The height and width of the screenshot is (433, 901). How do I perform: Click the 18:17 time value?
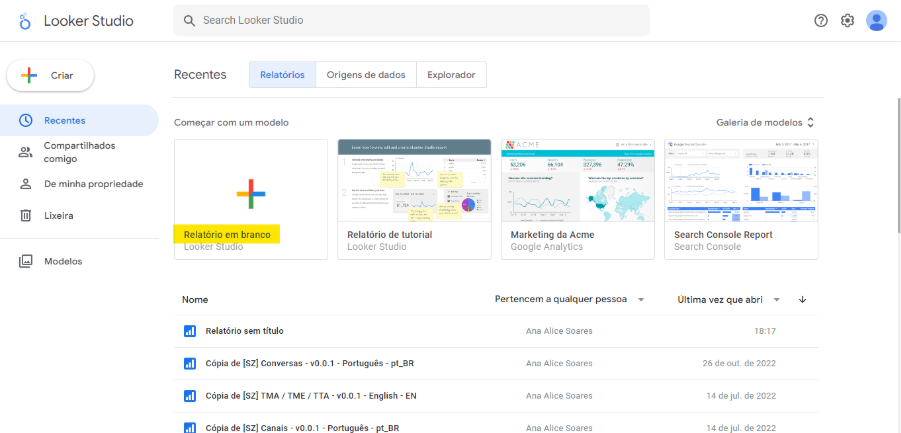[x=765, y=331]
